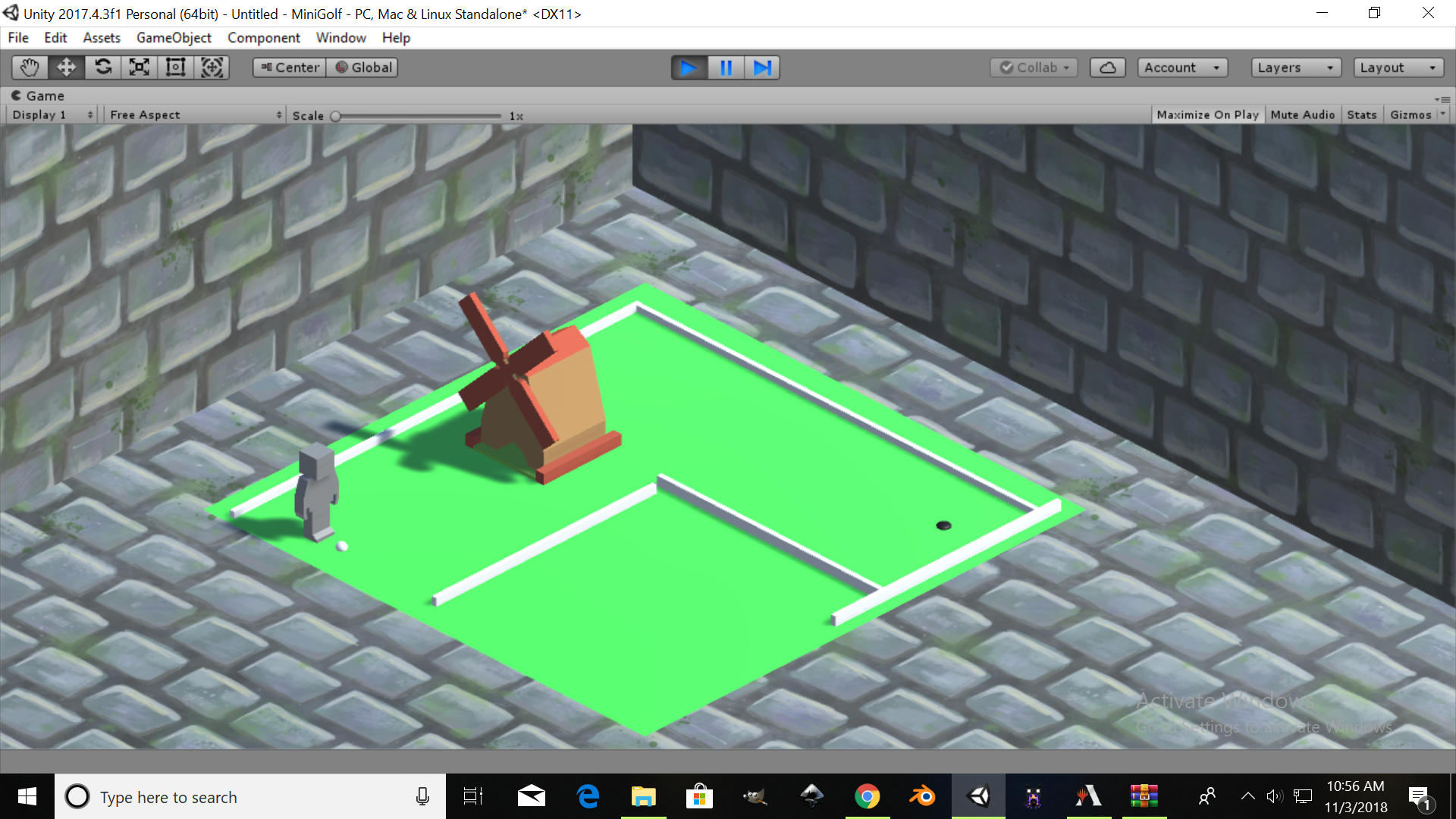This screenshot has width=1456, height=819.
Task: Open Action Center notifications
Action: 1420,798
